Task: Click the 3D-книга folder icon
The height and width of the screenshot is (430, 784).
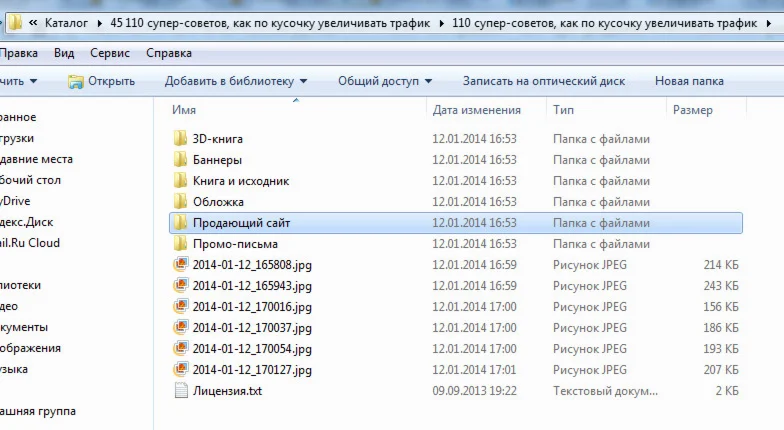Action: 180,138
